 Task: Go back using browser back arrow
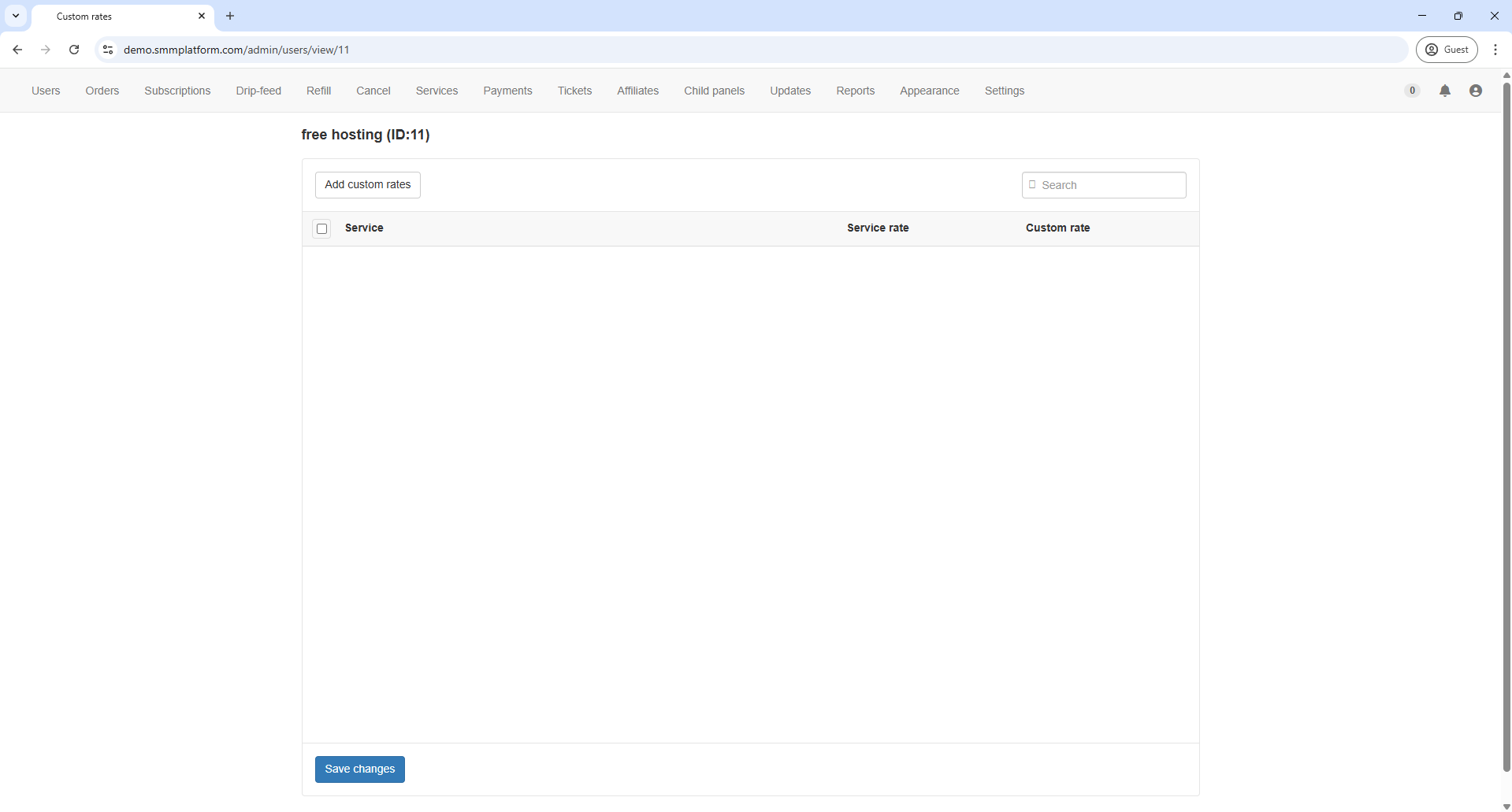click(17, 50)
